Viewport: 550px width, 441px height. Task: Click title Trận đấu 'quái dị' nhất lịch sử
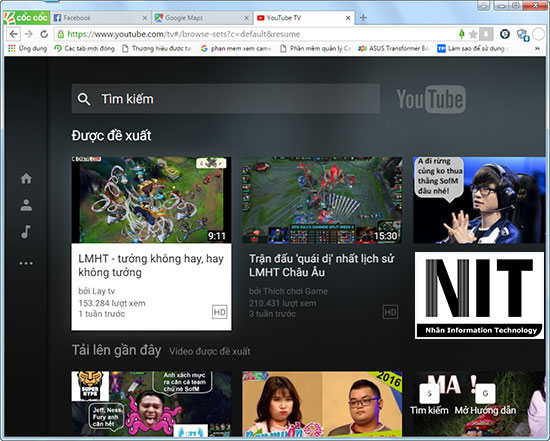point(322,266)
